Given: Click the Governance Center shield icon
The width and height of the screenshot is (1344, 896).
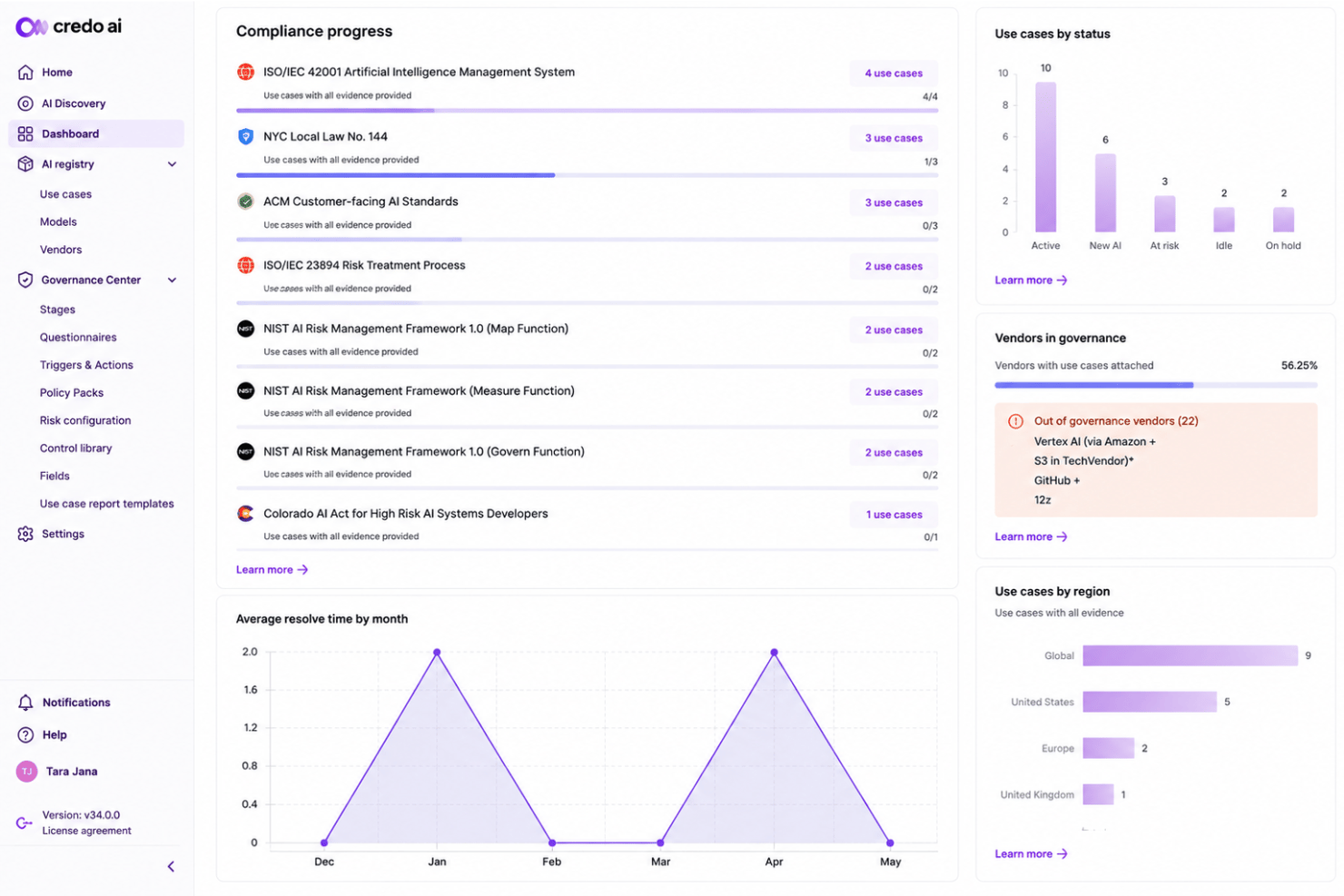Looking at the screenshot, I should coord(25,280).
